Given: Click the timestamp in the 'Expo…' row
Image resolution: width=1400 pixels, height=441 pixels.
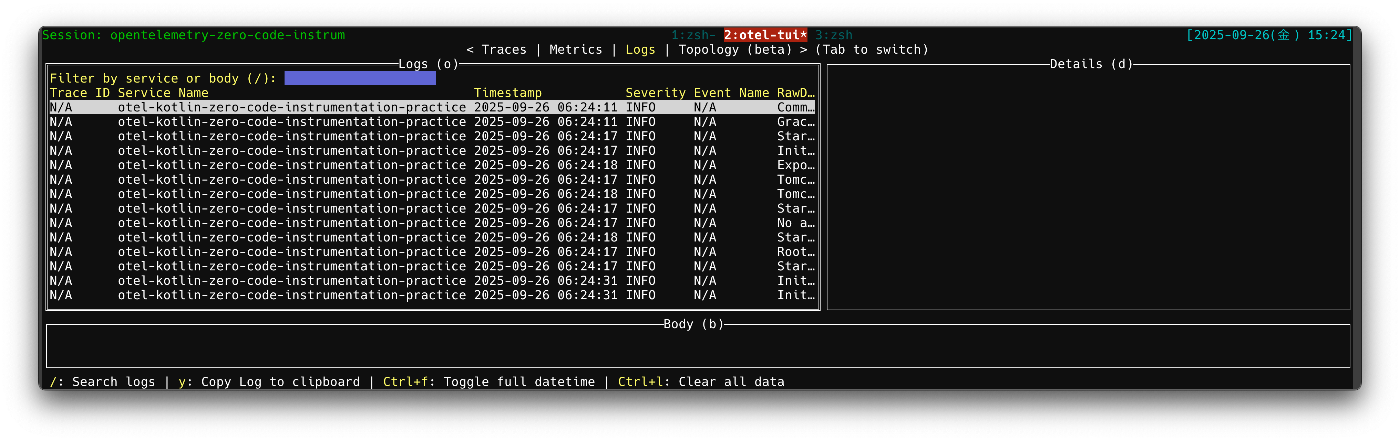Looking at the screenshot, I should (x=546, y=165).
